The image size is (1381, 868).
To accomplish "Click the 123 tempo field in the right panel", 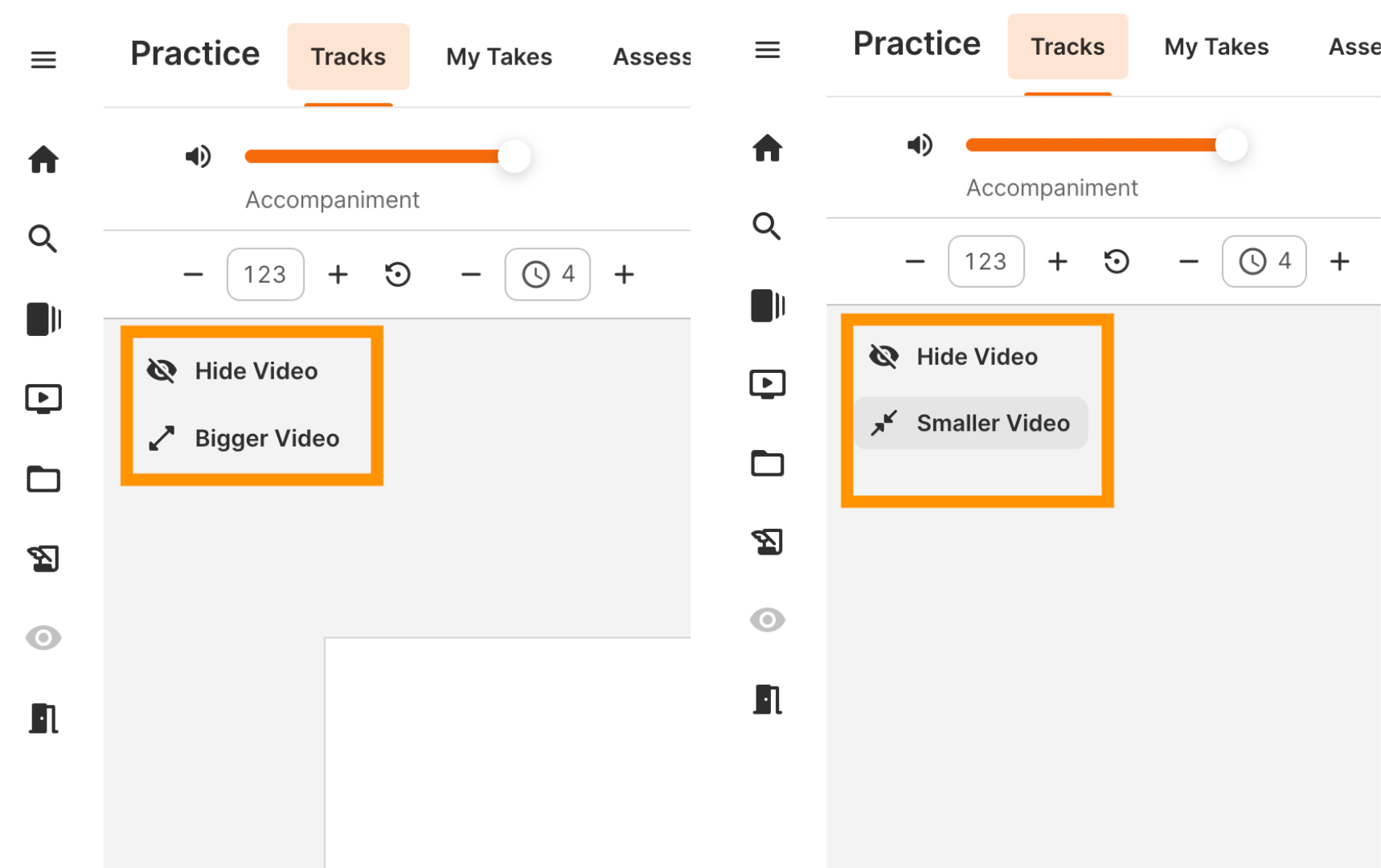I will pyautogui.click(x=986, y=261).
